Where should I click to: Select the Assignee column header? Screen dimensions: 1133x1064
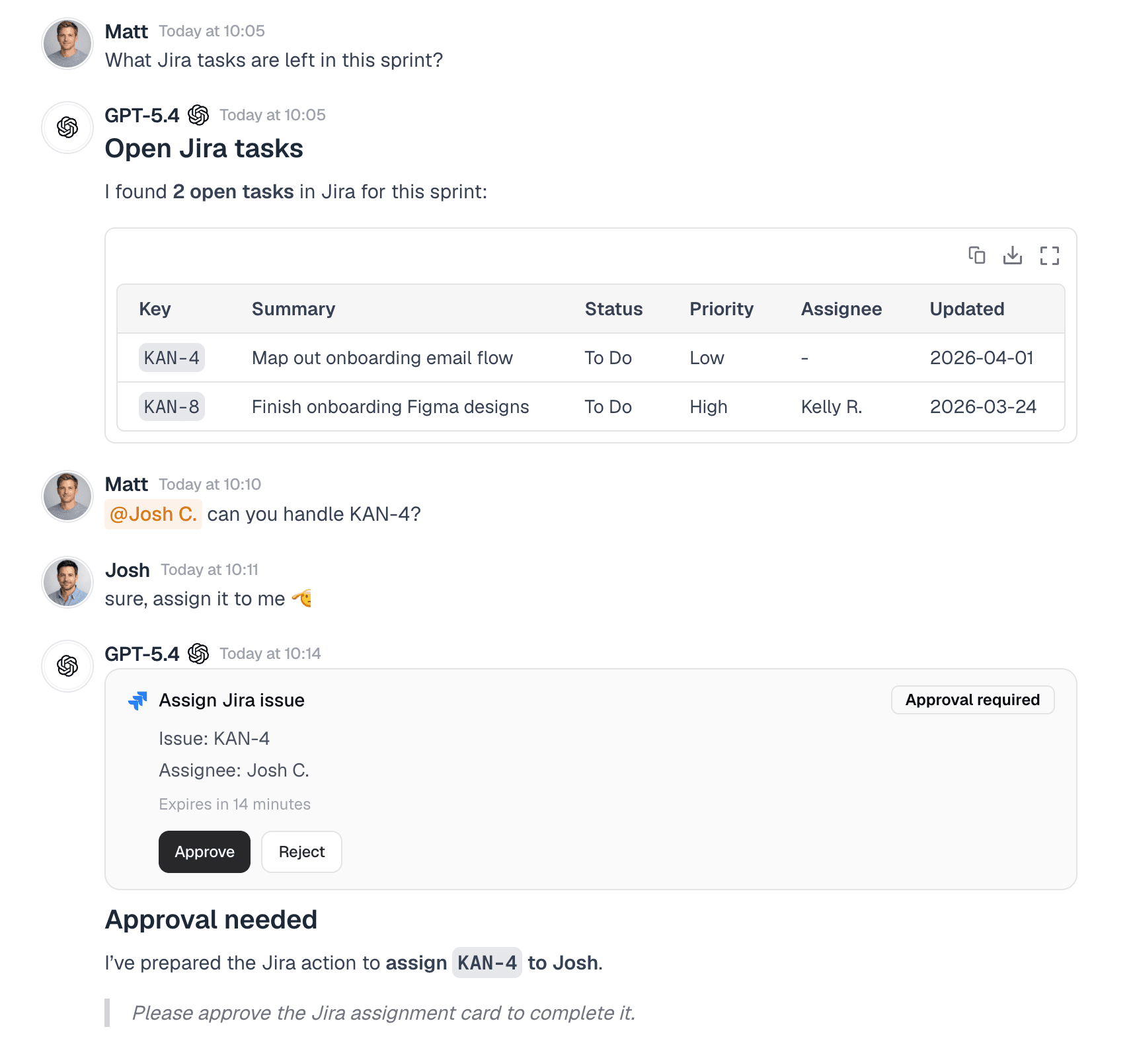click(x=841, y=309)
